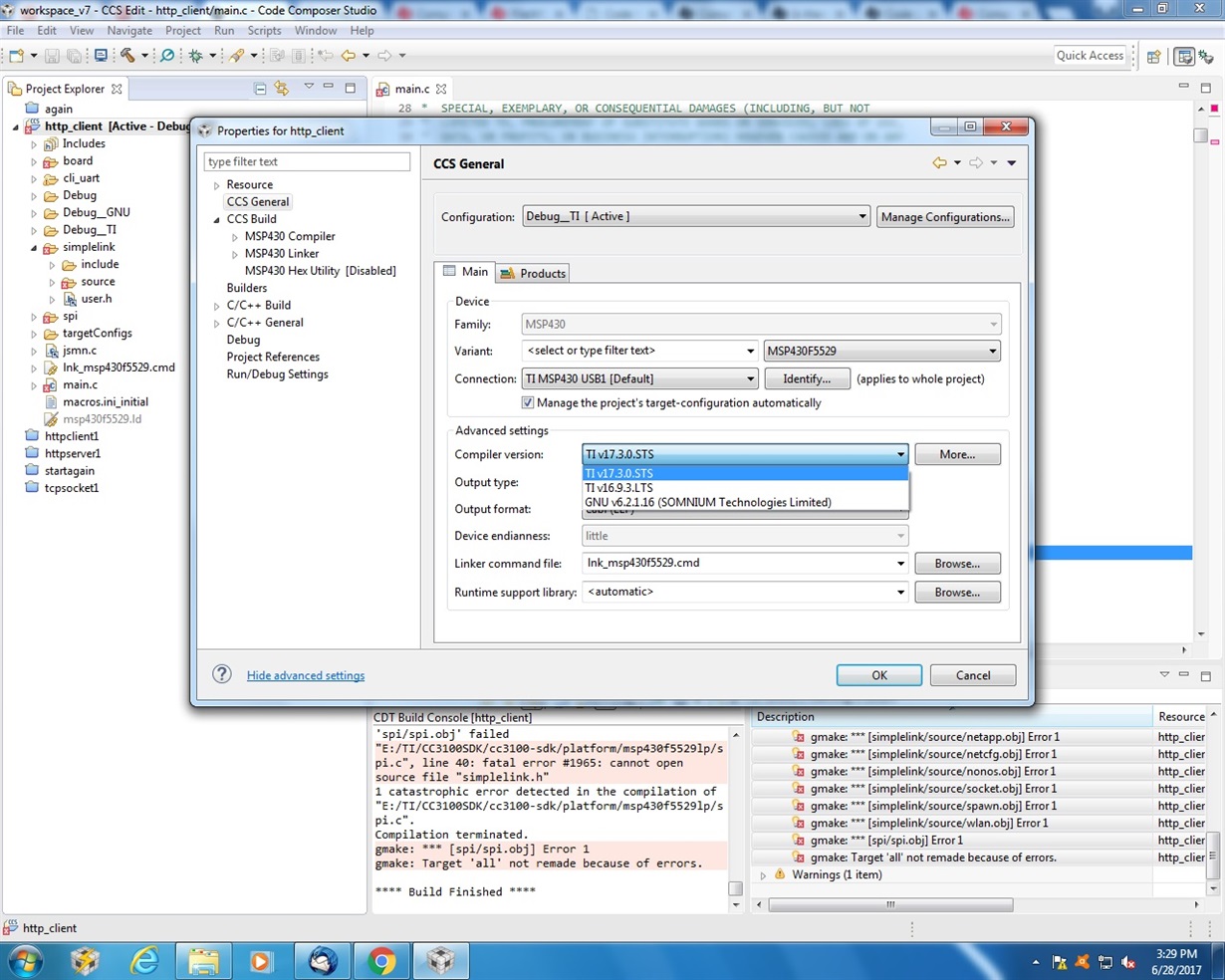Click the Windows Start button
Screen dimensions: 1225x980
tap(26, 961)
